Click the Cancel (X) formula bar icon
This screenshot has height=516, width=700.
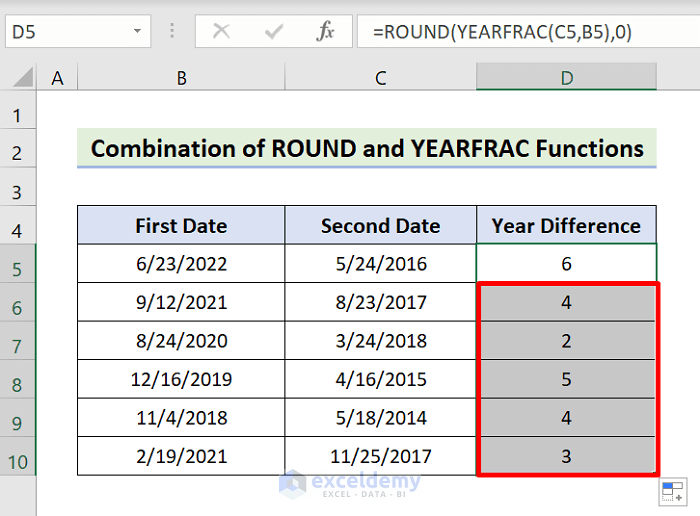point(221,31)
